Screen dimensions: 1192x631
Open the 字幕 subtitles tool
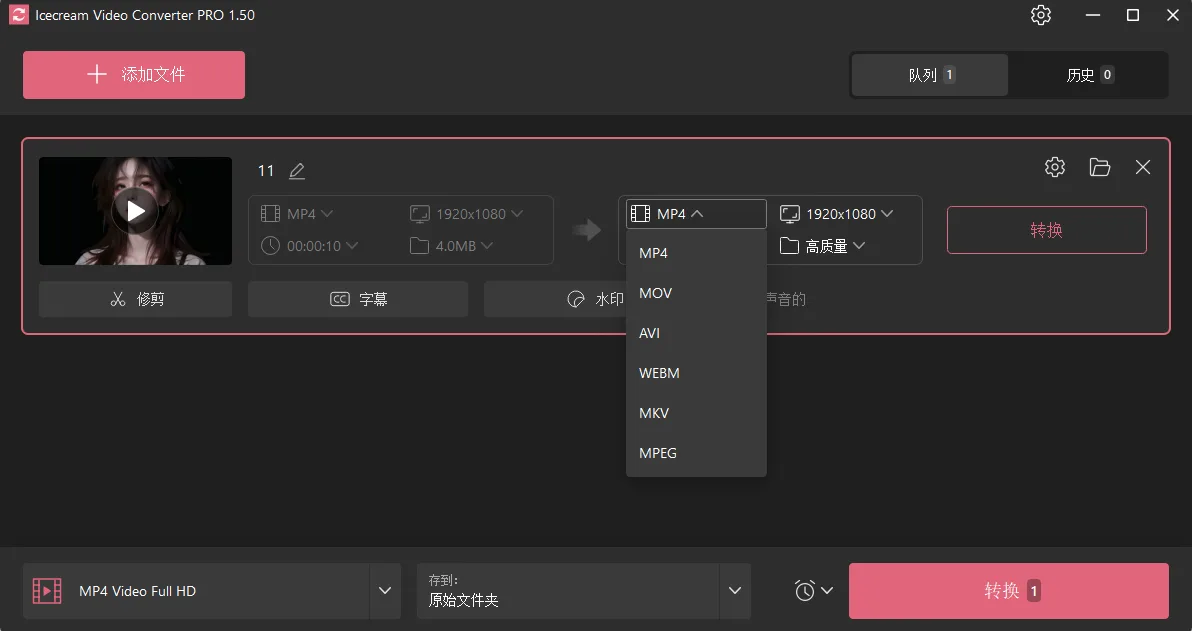click(357, 299)
